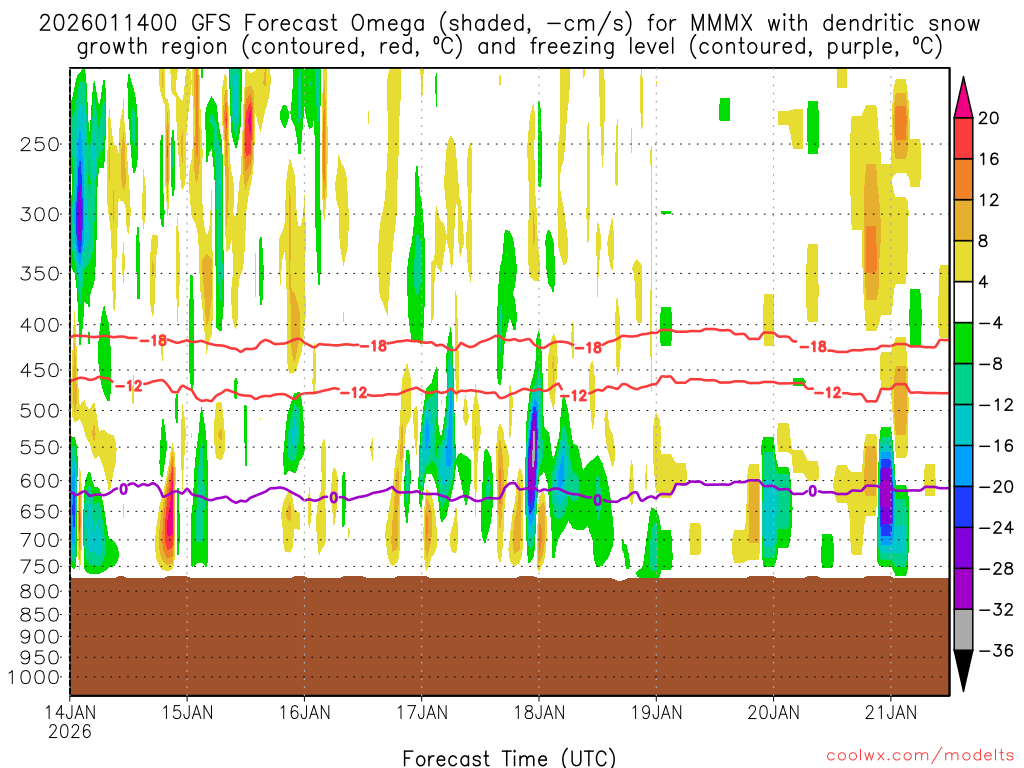The width and height of the screenshot is (1024, 768).
Task: Click the orange 12 to 16 colorbar segment
Action: 963,179
